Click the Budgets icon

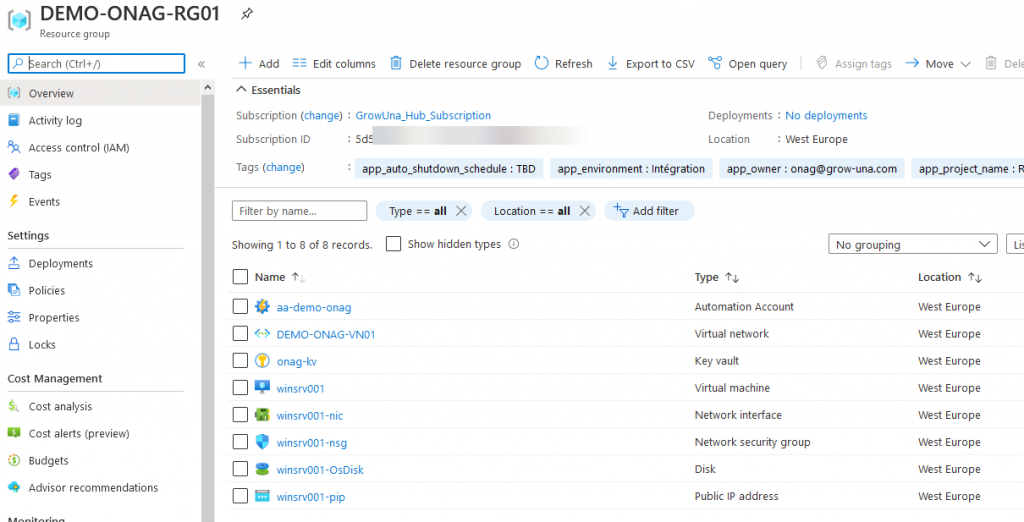coord(14,461)
